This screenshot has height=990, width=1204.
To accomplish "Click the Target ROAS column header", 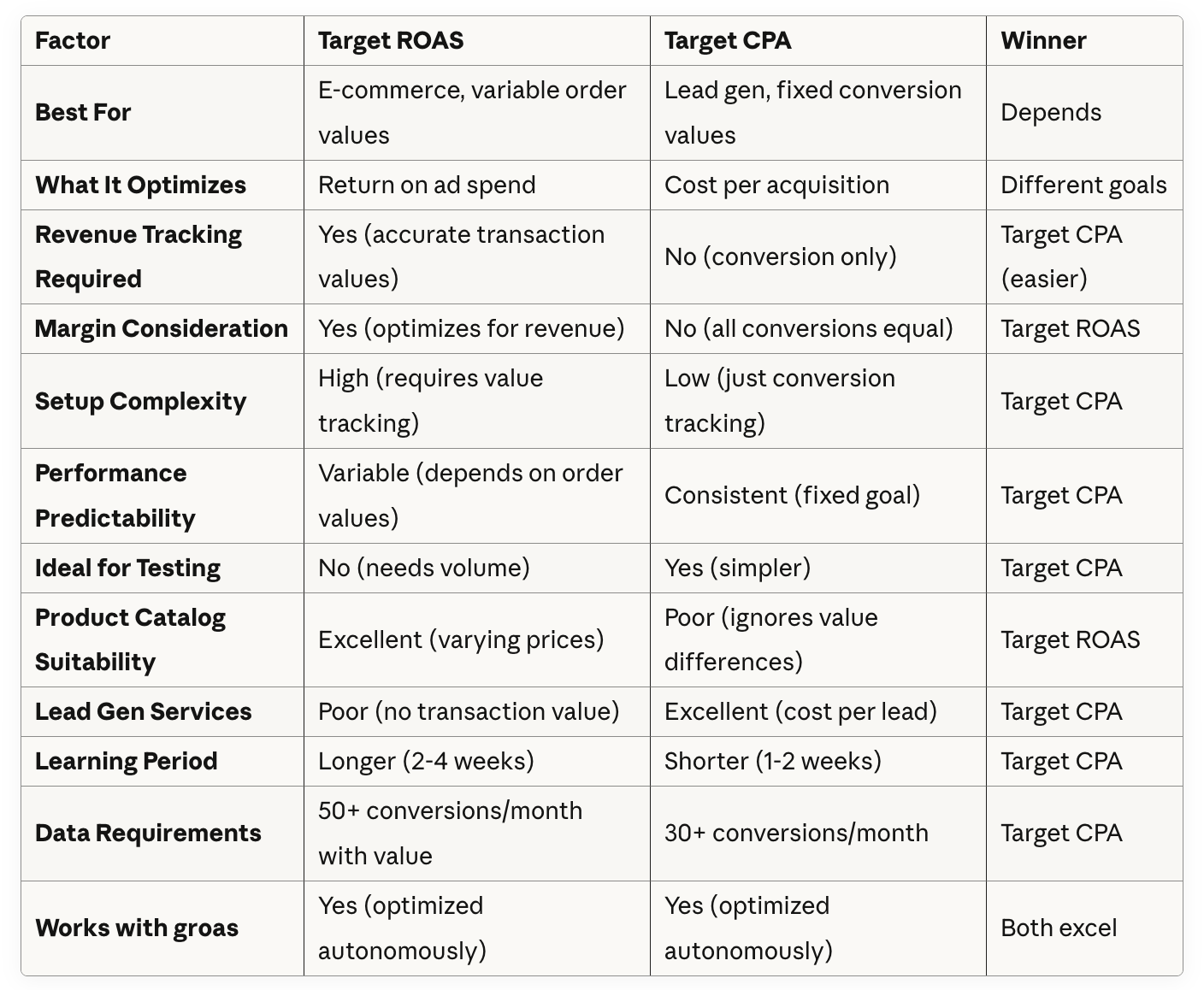I will click(391, 40).
